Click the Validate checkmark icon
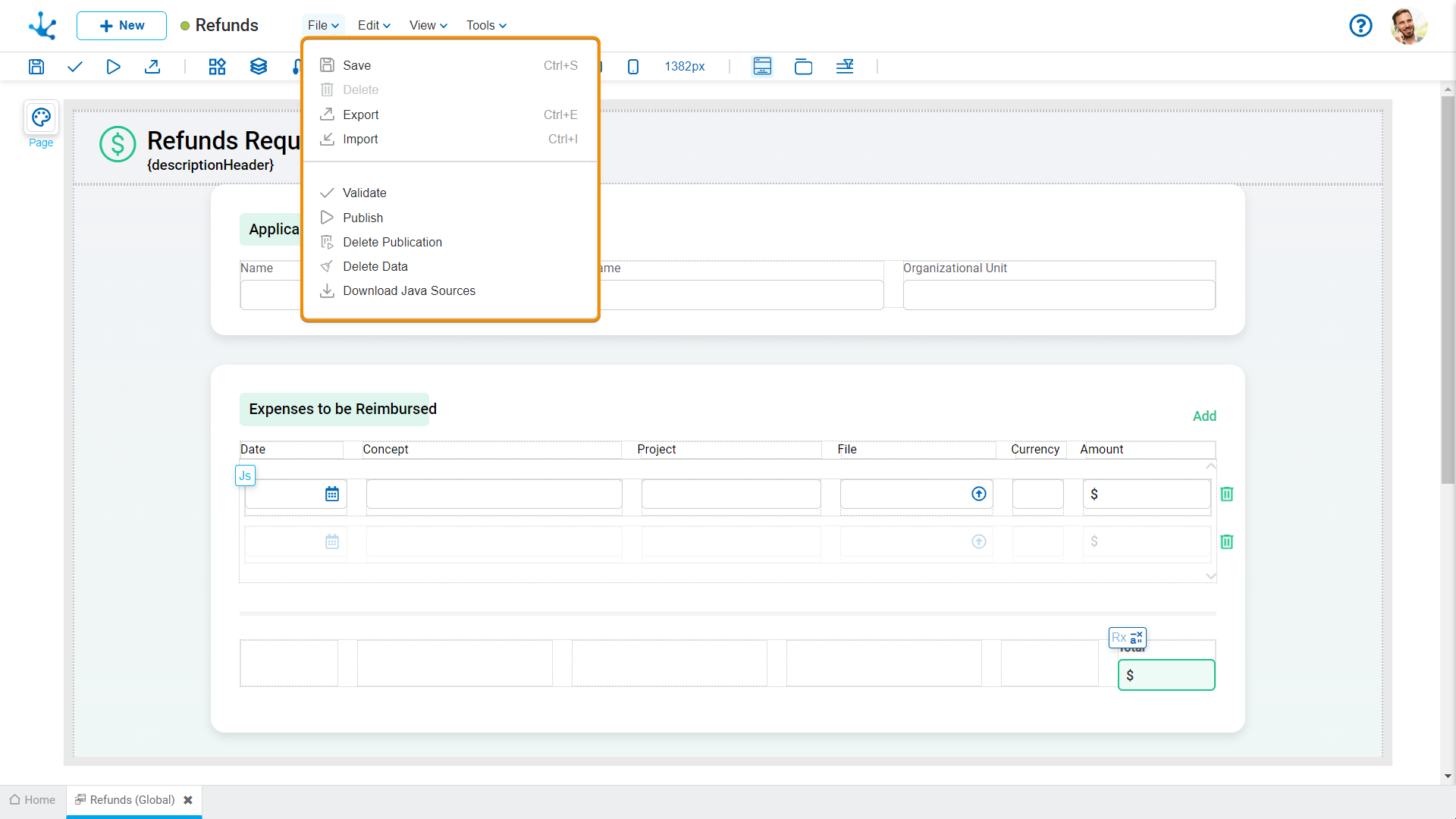 tap(327, 192)
